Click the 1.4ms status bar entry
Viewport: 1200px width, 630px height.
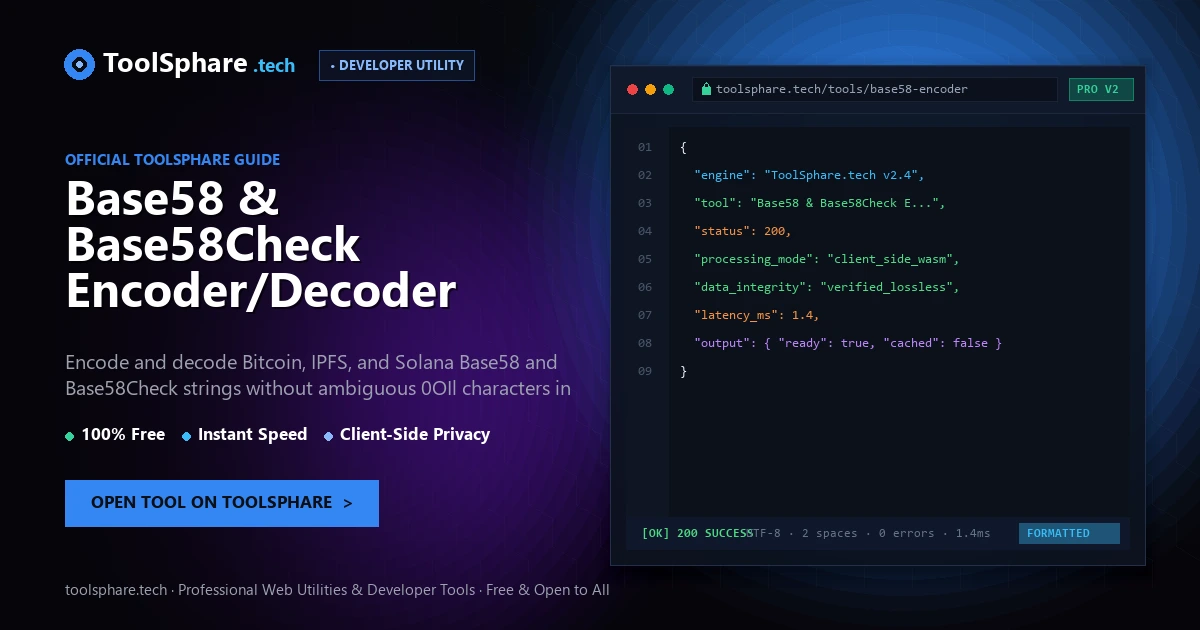pos(973,533)
